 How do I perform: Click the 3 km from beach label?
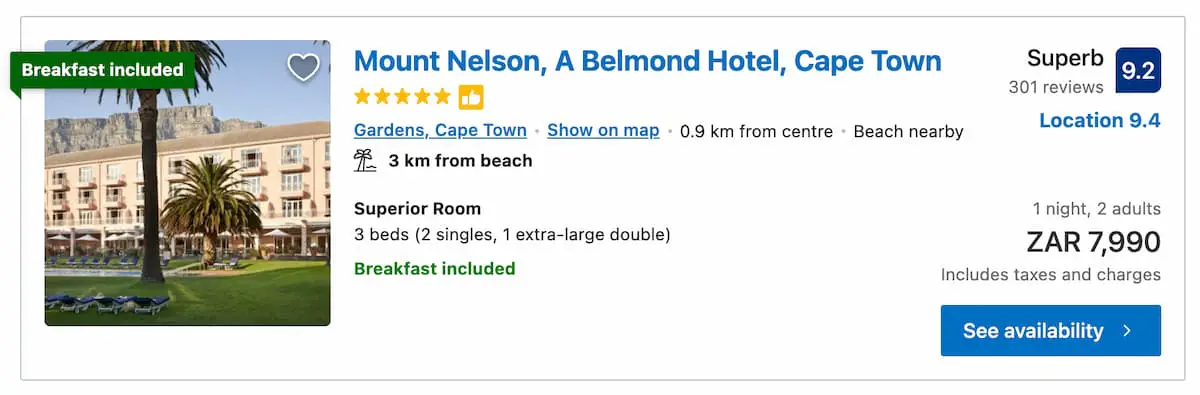coord(460,160)
